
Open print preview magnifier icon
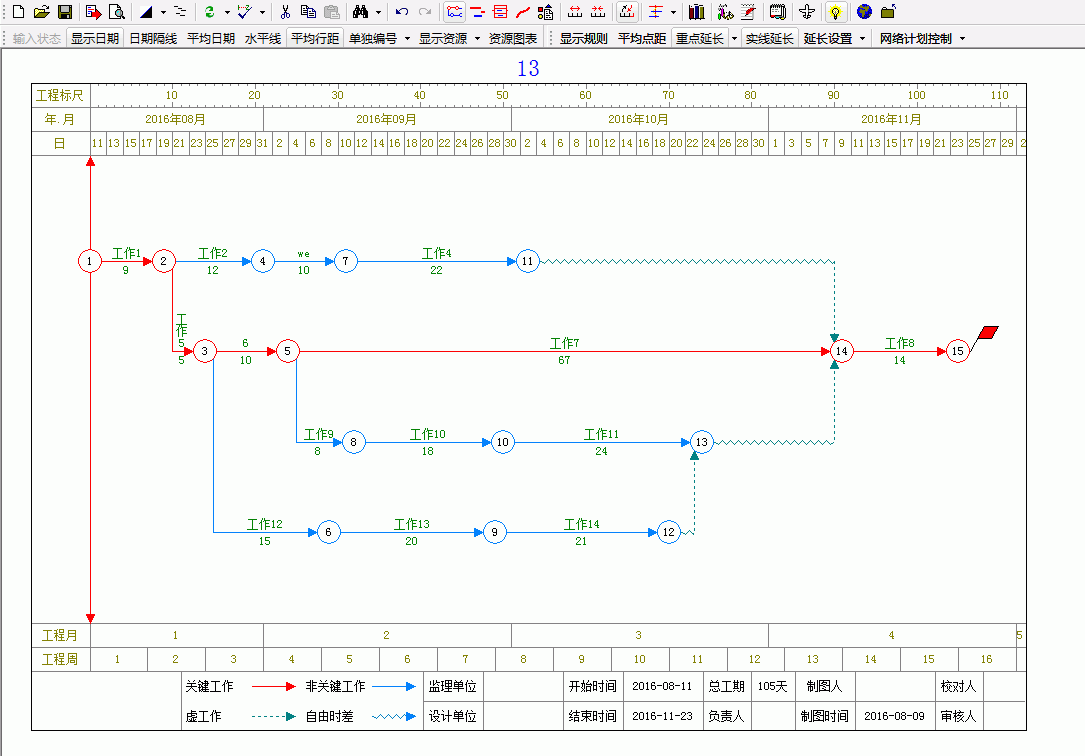tap(117, 12)
